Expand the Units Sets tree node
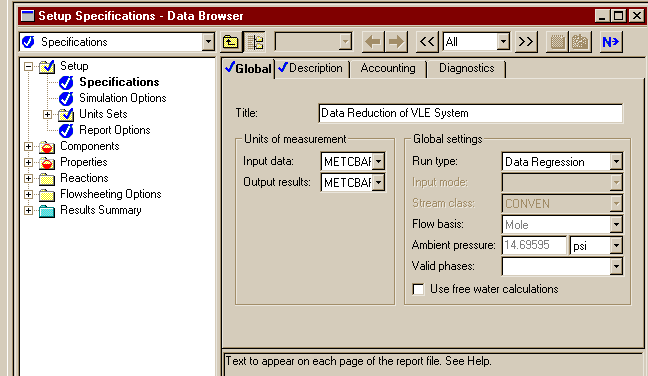The width and height of the screenshot is (648, 376). tap(48, 114)
